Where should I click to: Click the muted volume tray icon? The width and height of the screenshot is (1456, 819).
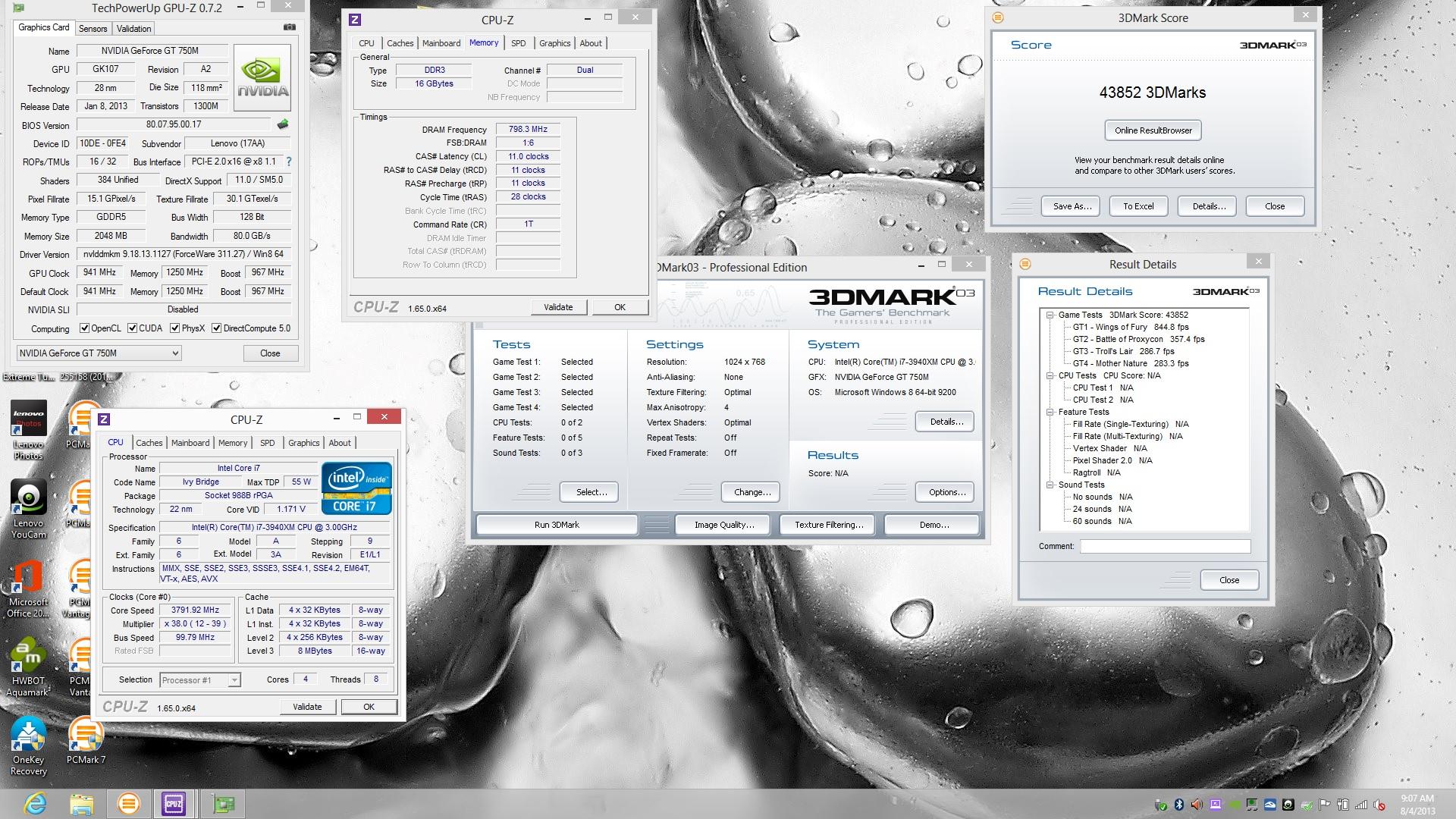(x=1379, y=805)
